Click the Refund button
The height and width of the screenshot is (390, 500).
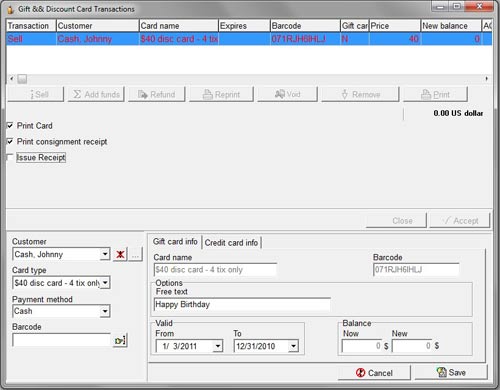[x=157, y=94]
